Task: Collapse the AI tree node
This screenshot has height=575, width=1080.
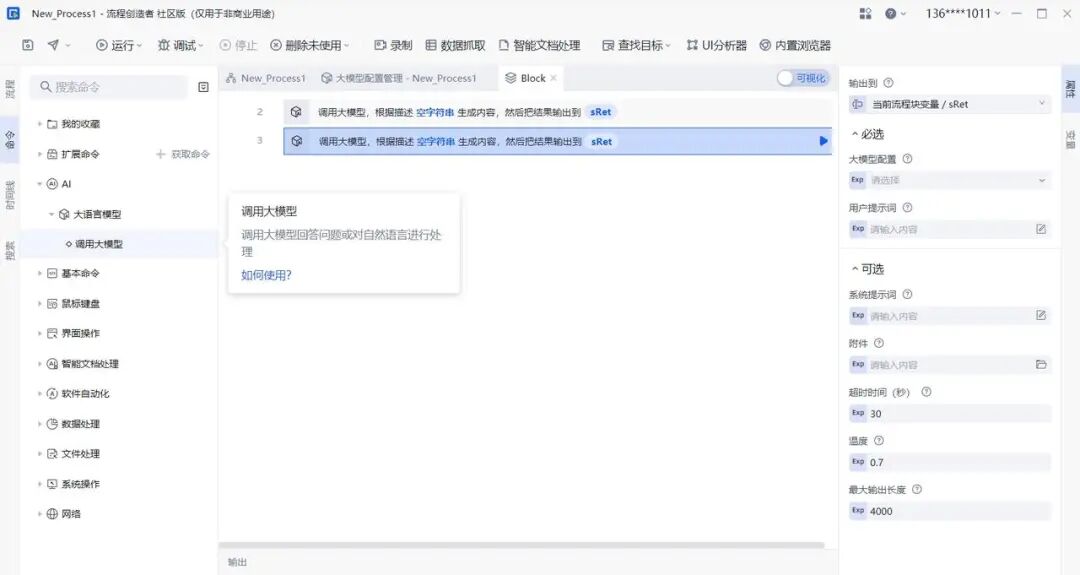Action: 40,184
